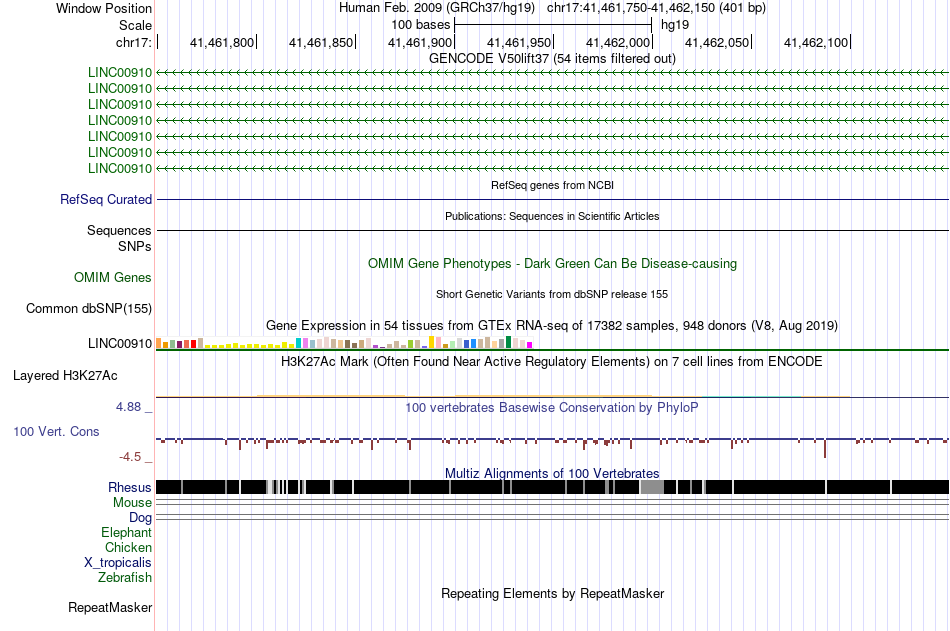Screen dimensions: 950x631
Task: Click LINC00910 label beside GTEx expression bars
Action: (x=120, y=344)
